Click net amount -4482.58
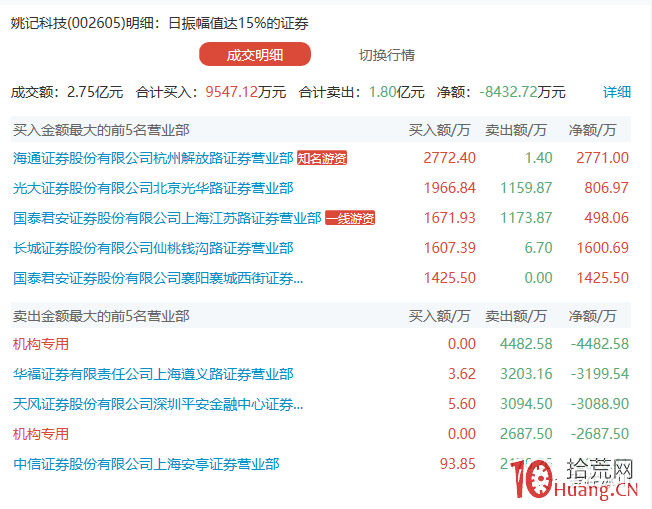This screenshot has height=509, width=652. point(600,344)
